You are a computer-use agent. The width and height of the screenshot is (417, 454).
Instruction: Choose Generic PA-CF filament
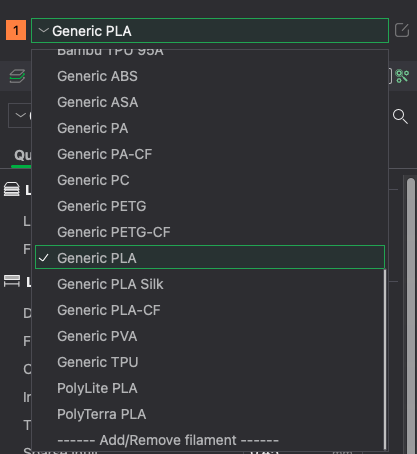[x=210, y=154]
